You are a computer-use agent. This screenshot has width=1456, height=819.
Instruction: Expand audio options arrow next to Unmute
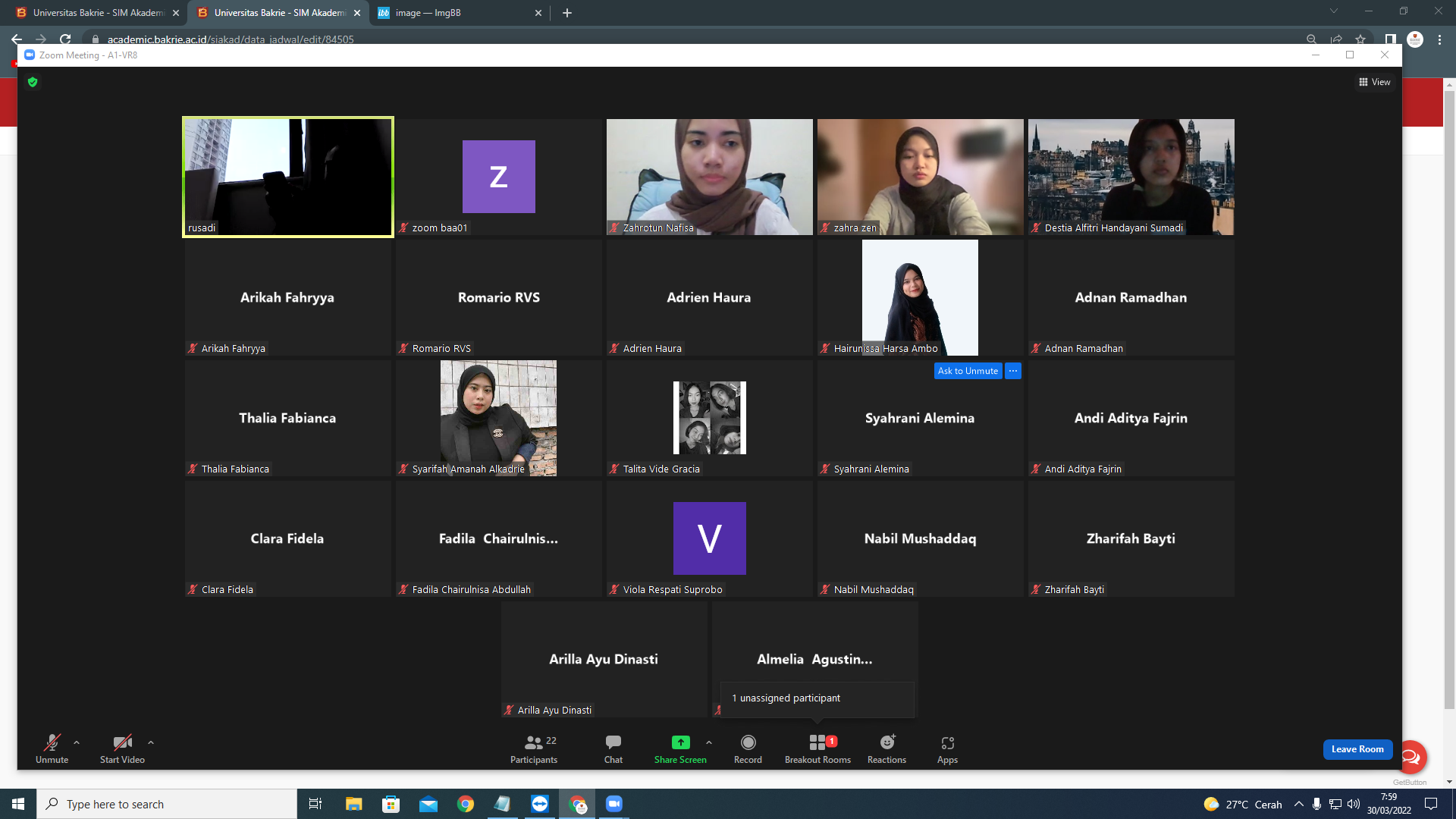[77, 742]
